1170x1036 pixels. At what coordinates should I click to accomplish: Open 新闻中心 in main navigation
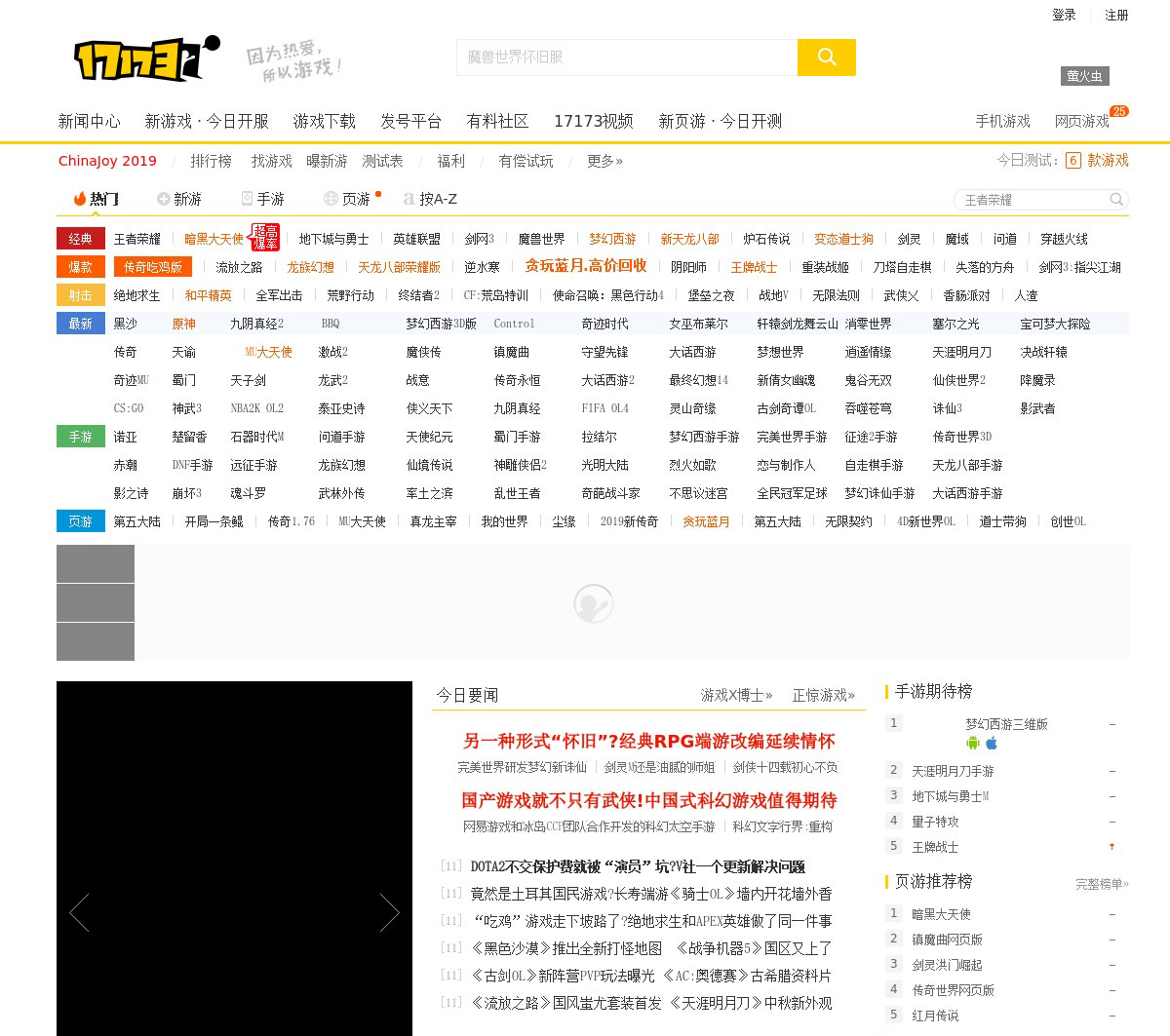click(89, 121)
